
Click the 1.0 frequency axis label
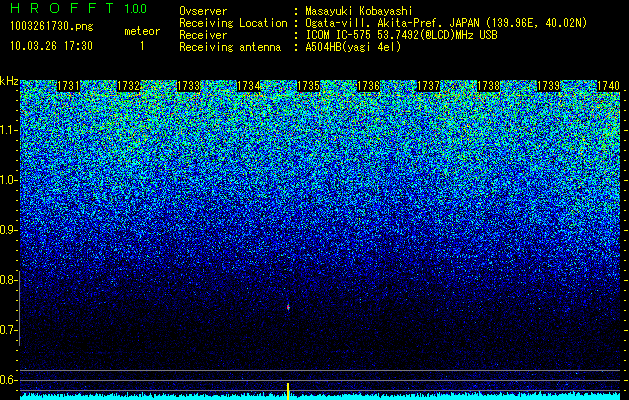[x=8, y=180]
